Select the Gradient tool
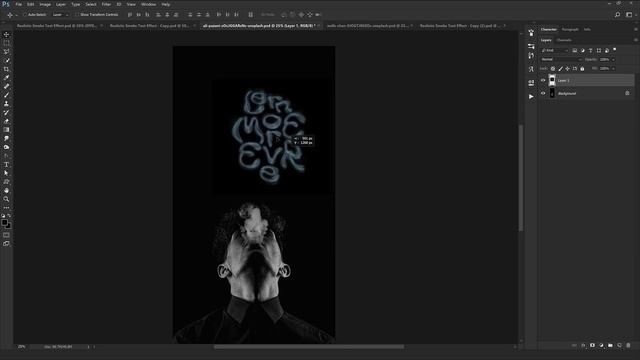The height and width of the screenshot is (360, 640). pos(6,130)
